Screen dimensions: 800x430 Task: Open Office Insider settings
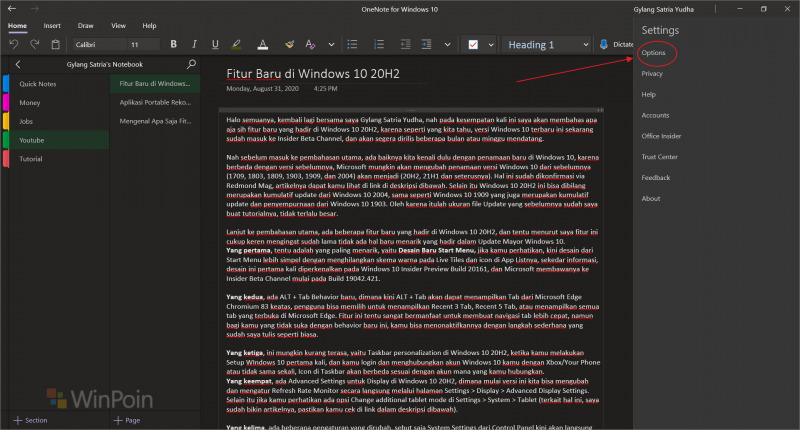pyautogui.click(x=661, y=136)
